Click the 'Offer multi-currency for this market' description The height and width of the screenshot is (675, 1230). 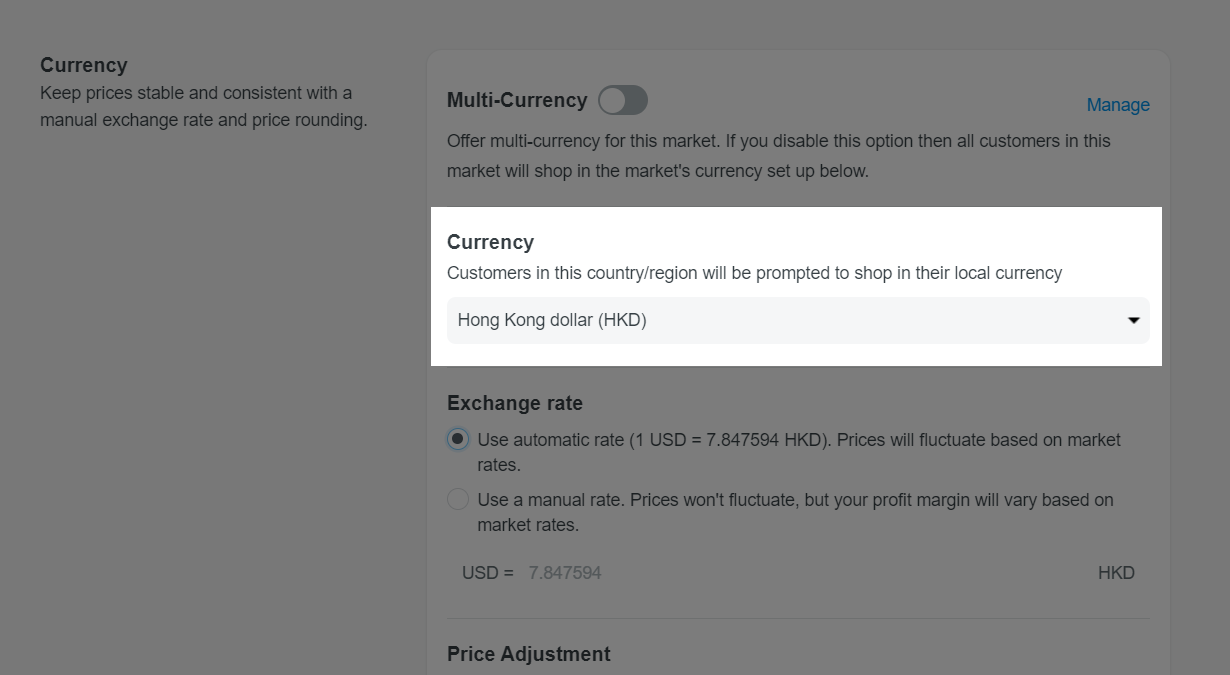pyautogui.click(x=779, y=156)
